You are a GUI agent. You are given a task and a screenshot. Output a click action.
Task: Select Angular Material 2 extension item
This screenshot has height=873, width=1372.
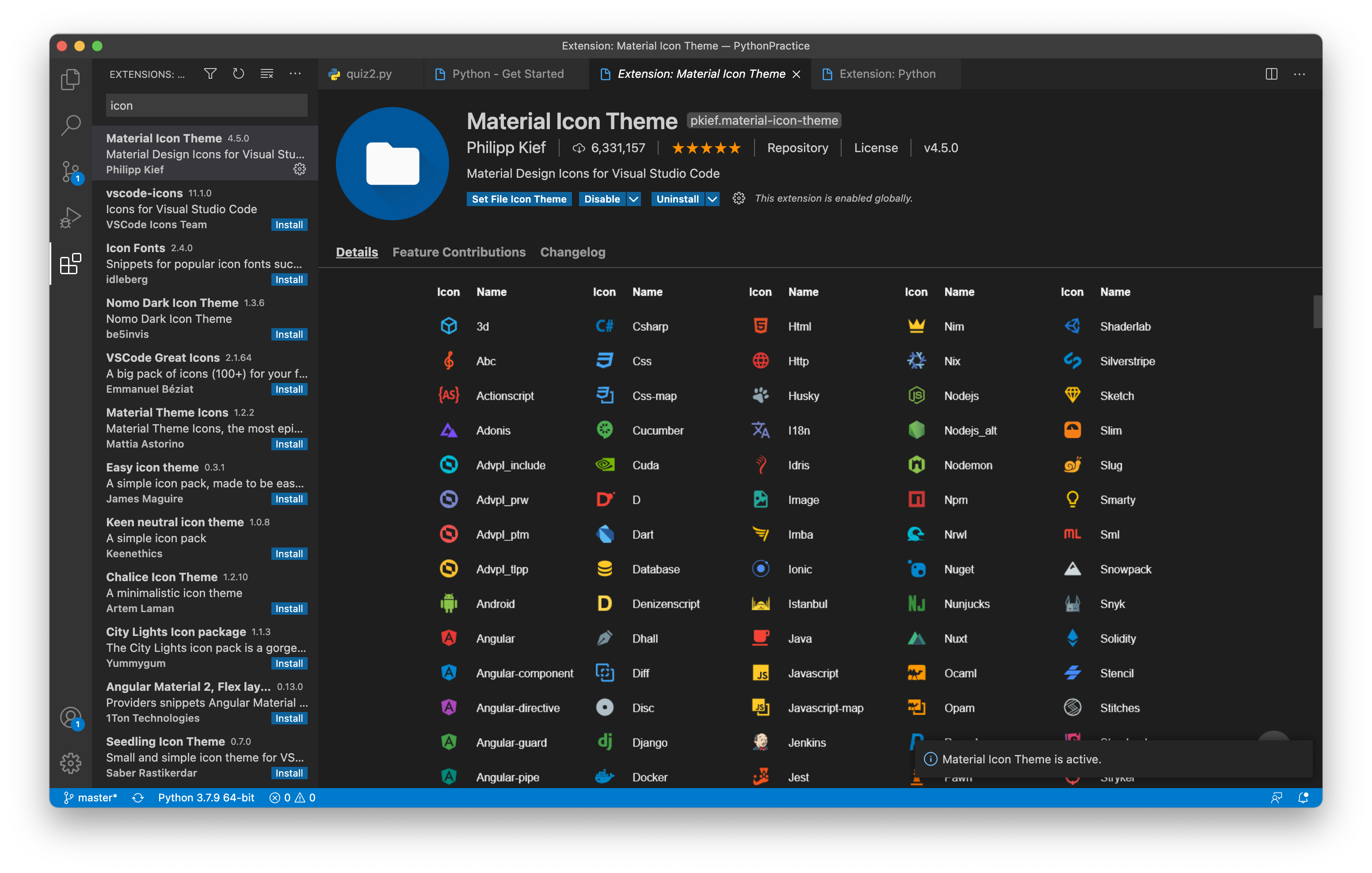[x=205, y=702]
